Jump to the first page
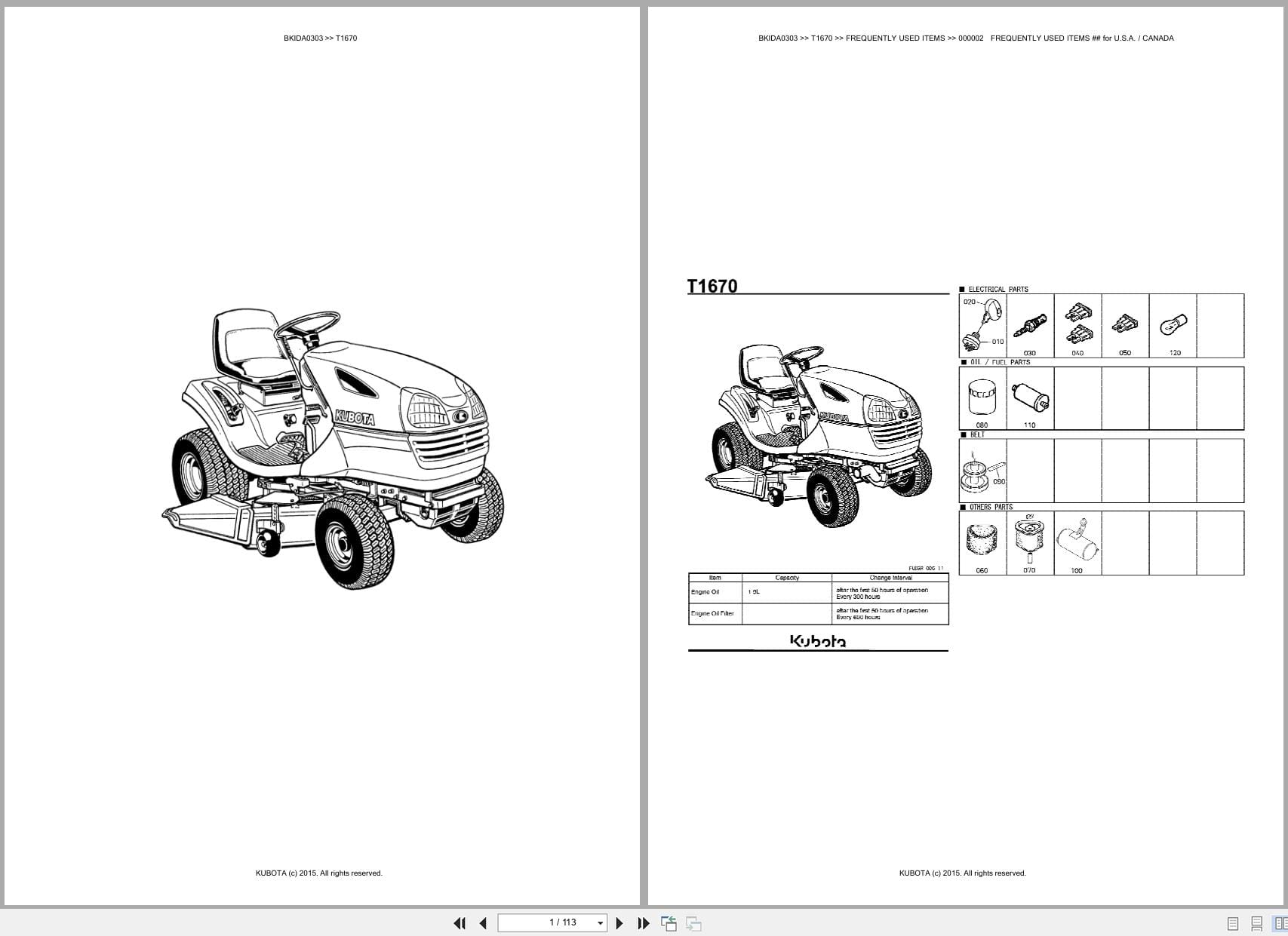 point(460,923)
